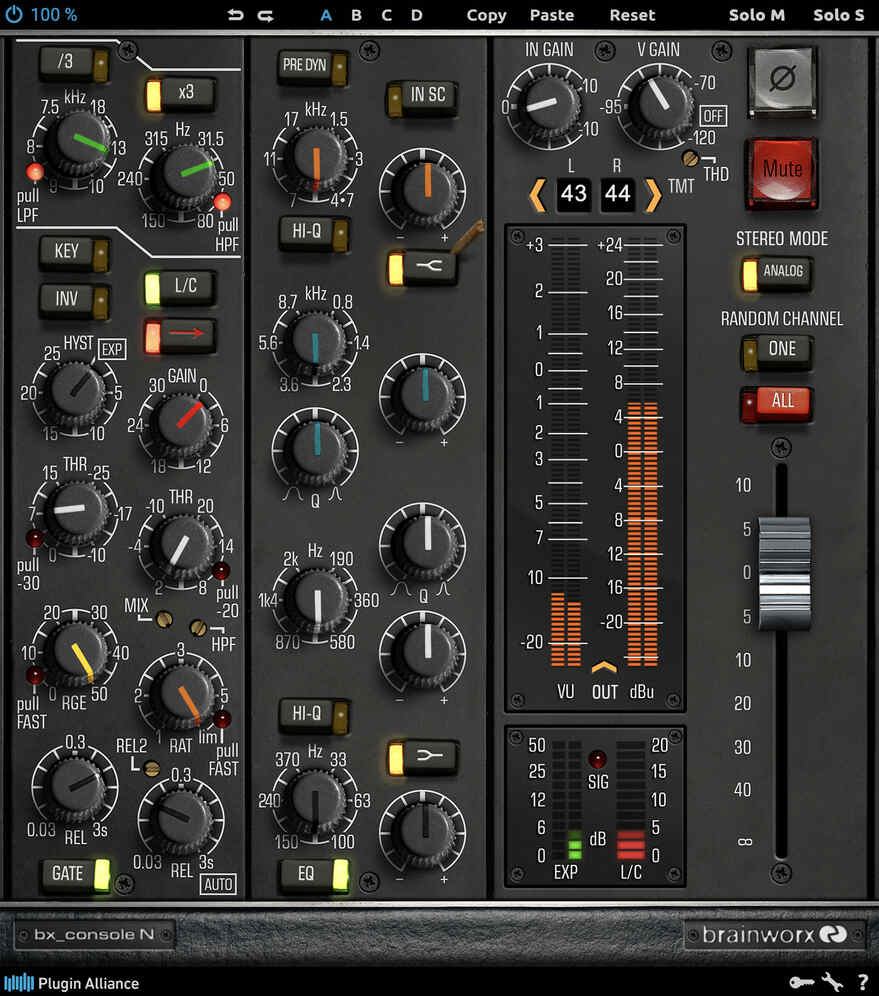Open plugin settings via the wrench icon
The height and width of the screenshot is (996, 879).
(x=833, y=983)
